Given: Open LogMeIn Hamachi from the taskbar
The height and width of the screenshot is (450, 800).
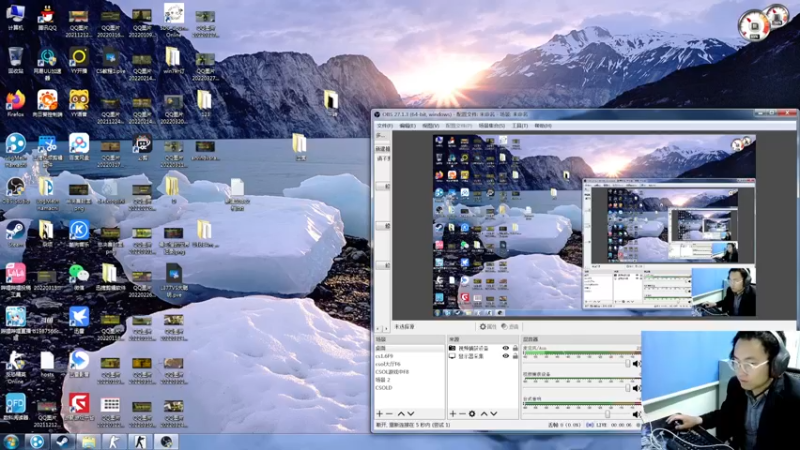Looking at the screenshot, I should [x=37, y=441].
